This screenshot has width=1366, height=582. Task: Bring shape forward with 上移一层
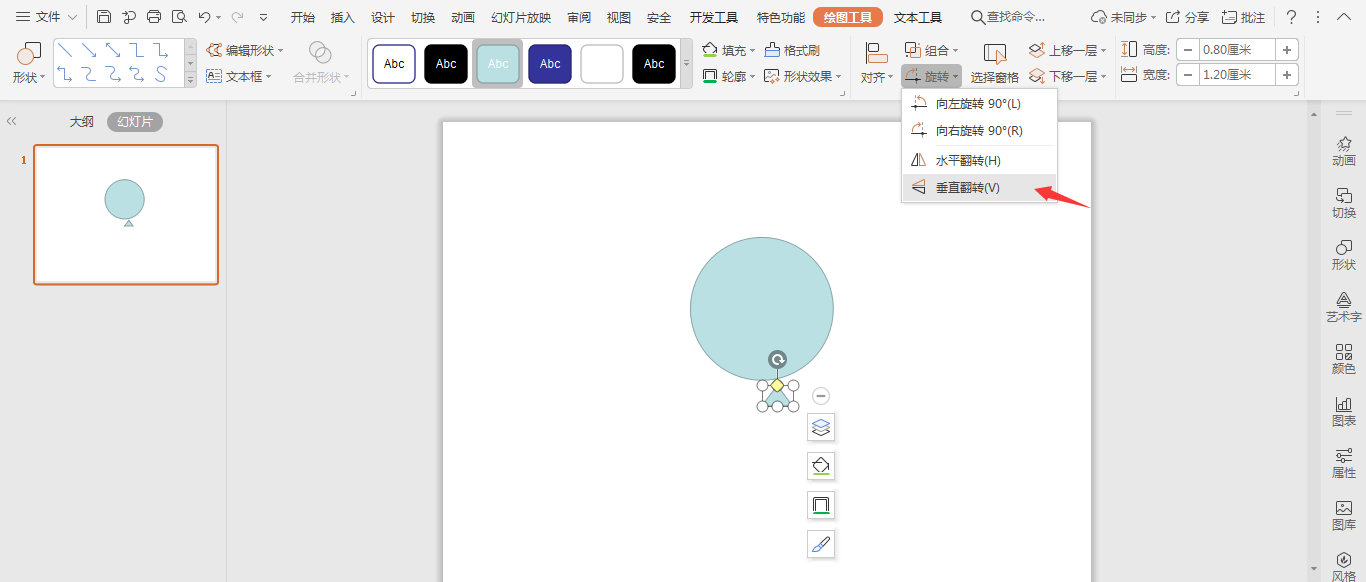1071,48
